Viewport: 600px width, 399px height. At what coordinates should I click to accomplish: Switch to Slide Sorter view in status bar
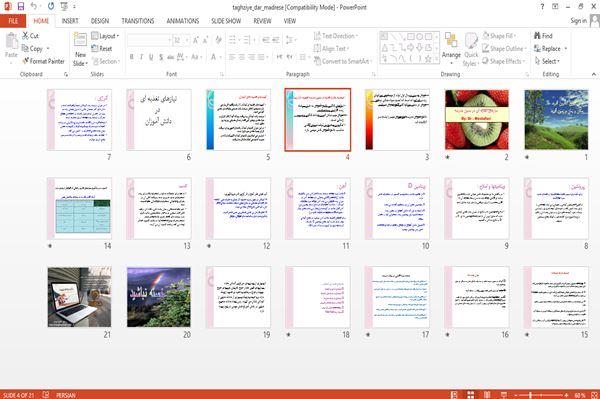tap(470, 395)
